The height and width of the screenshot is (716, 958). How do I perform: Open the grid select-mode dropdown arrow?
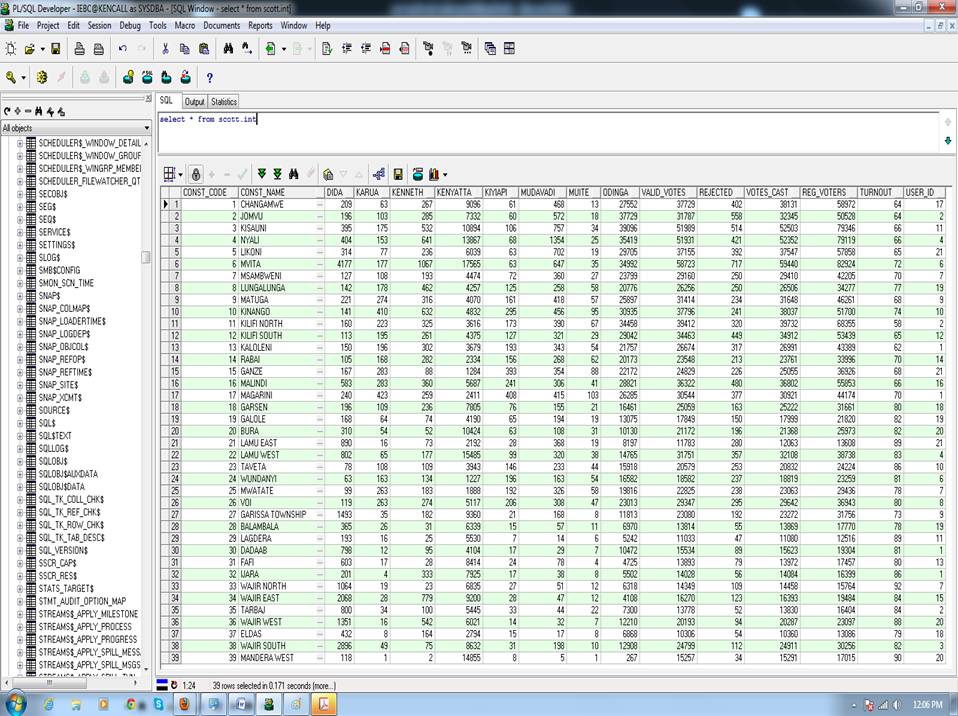[181, 174]
